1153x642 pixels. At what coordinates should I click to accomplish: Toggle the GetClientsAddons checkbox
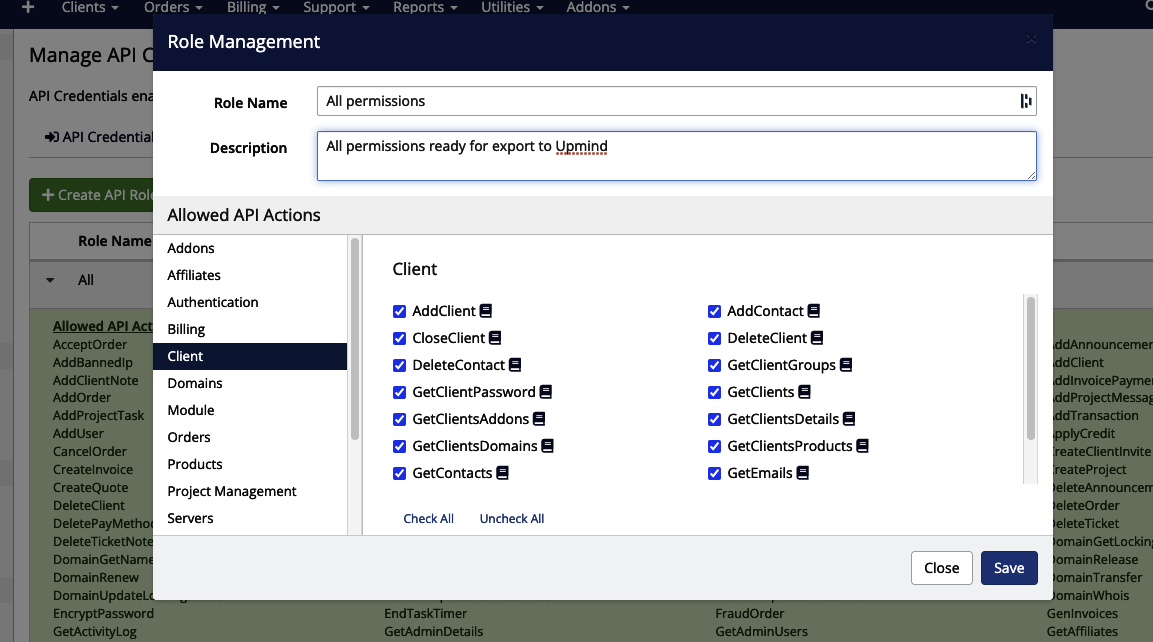(399, 419)
